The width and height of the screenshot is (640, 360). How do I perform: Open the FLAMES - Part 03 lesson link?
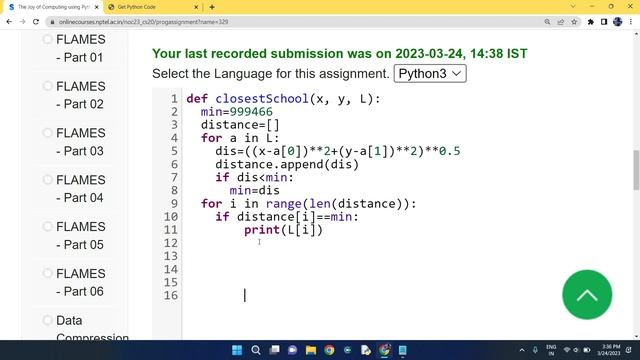point(81,142)
